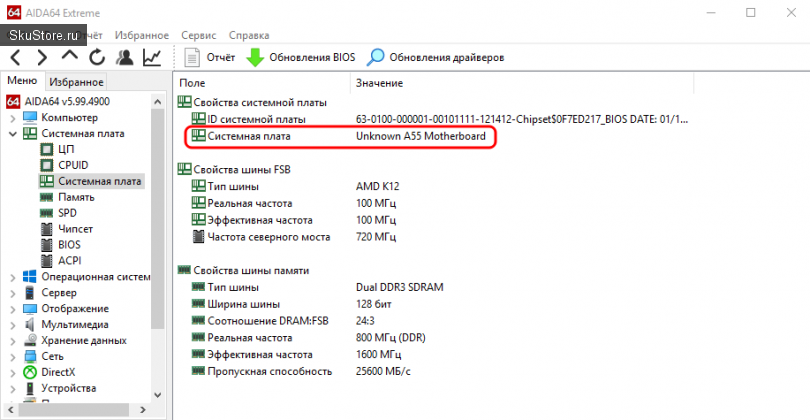Image resolution: width=810 pixels, height=420 pixels.
Task: Open the Избранное menu in the menu bar
Action: [142, 35]
